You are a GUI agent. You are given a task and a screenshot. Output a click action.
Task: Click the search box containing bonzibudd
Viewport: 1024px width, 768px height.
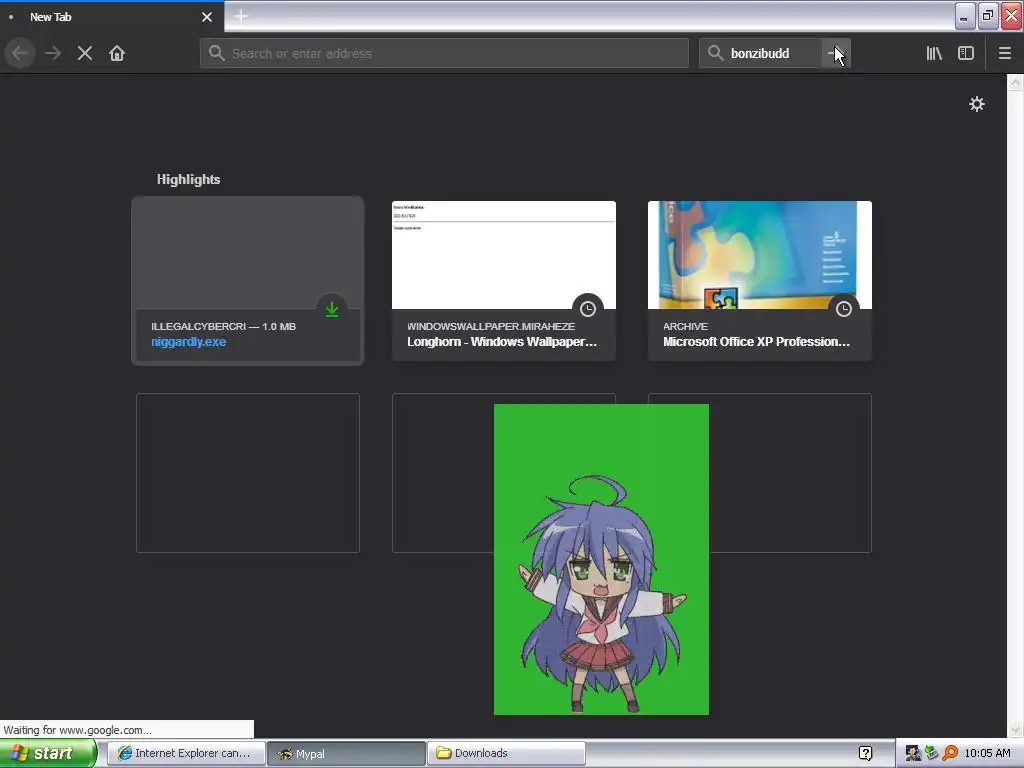coord(760,53)
